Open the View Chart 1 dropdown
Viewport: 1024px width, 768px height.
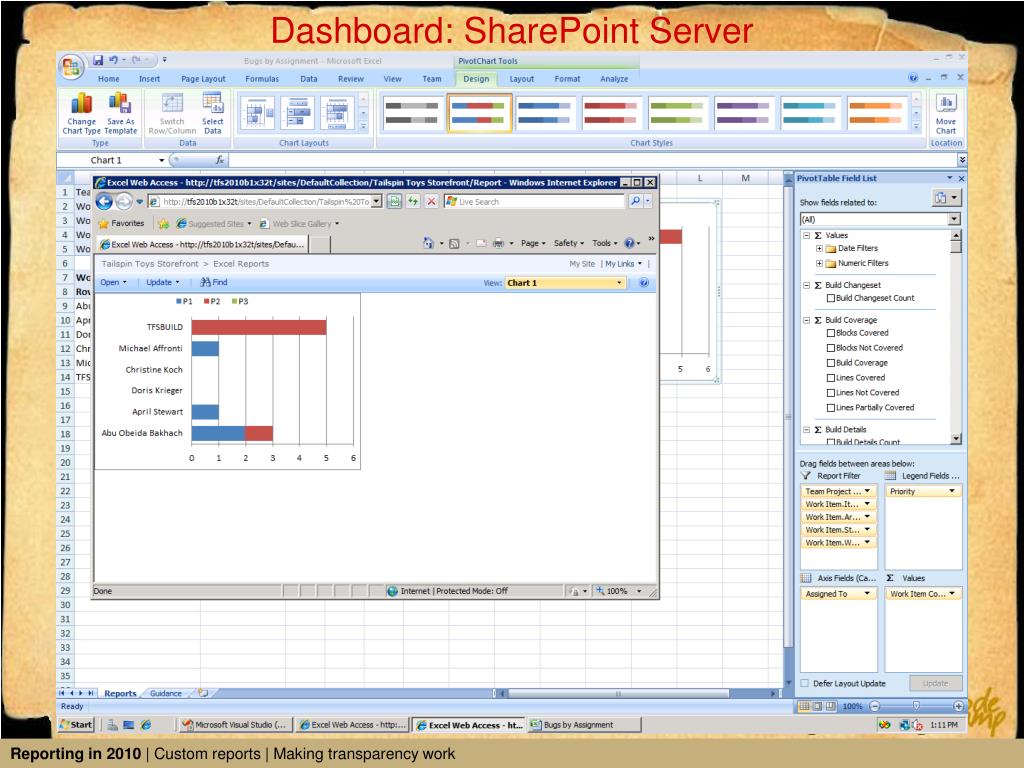point(619,283)
